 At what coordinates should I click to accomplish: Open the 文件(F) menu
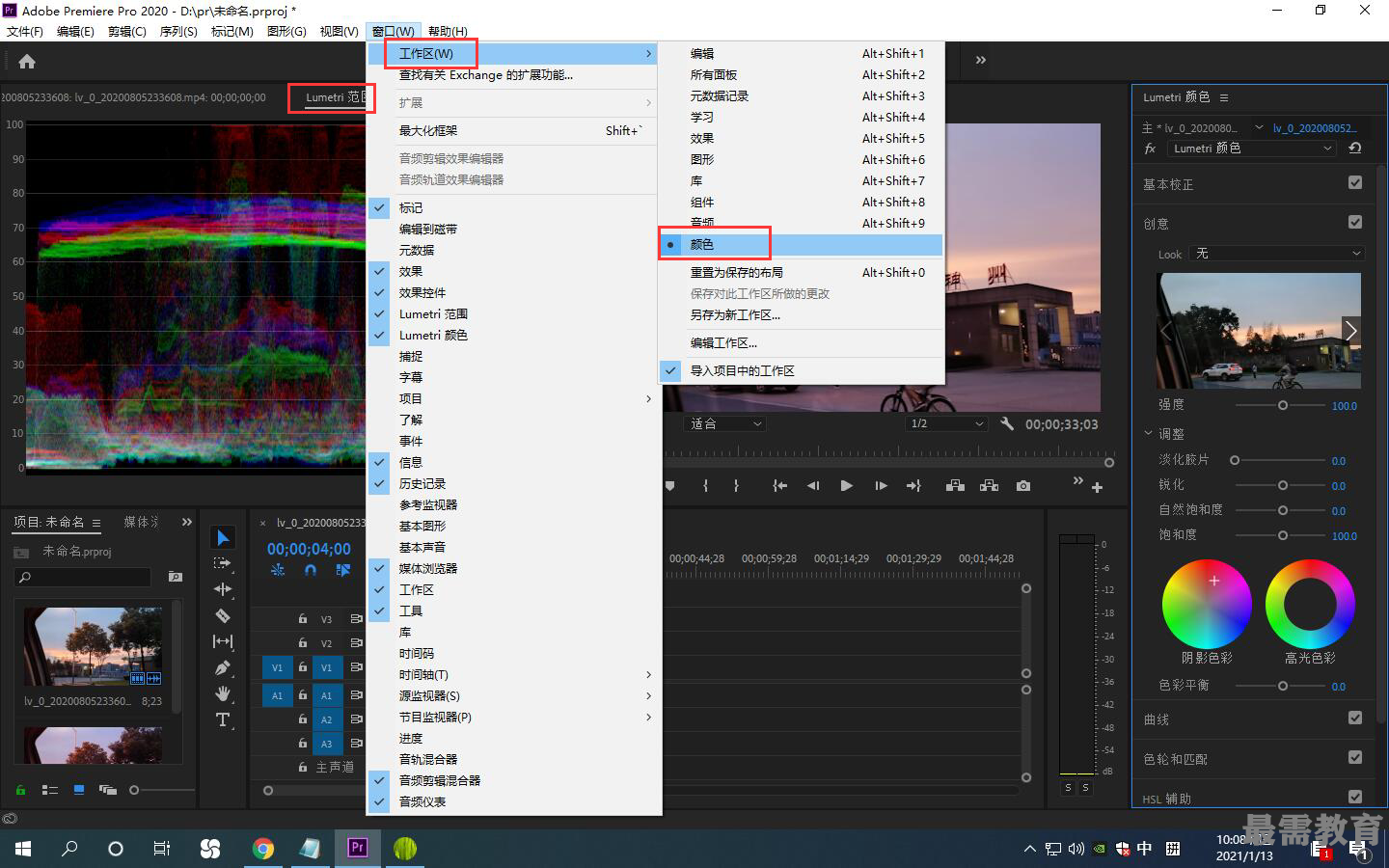(x=25, y=31)
